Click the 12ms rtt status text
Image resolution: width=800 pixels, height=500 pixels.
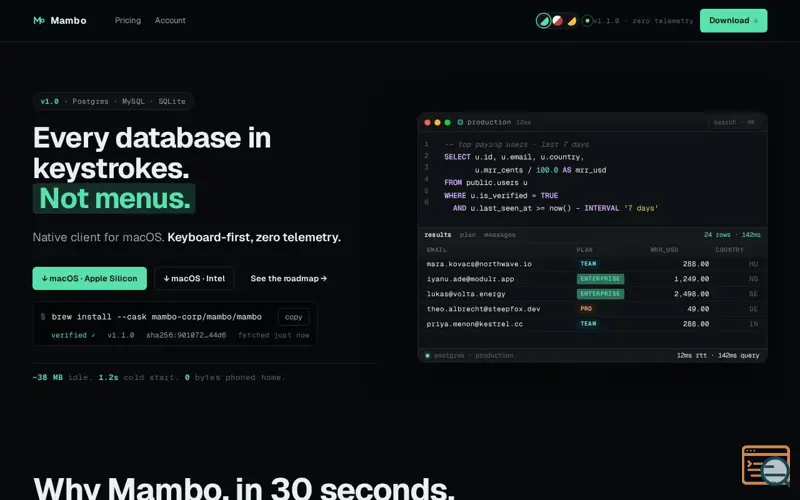tap(691, 356)
